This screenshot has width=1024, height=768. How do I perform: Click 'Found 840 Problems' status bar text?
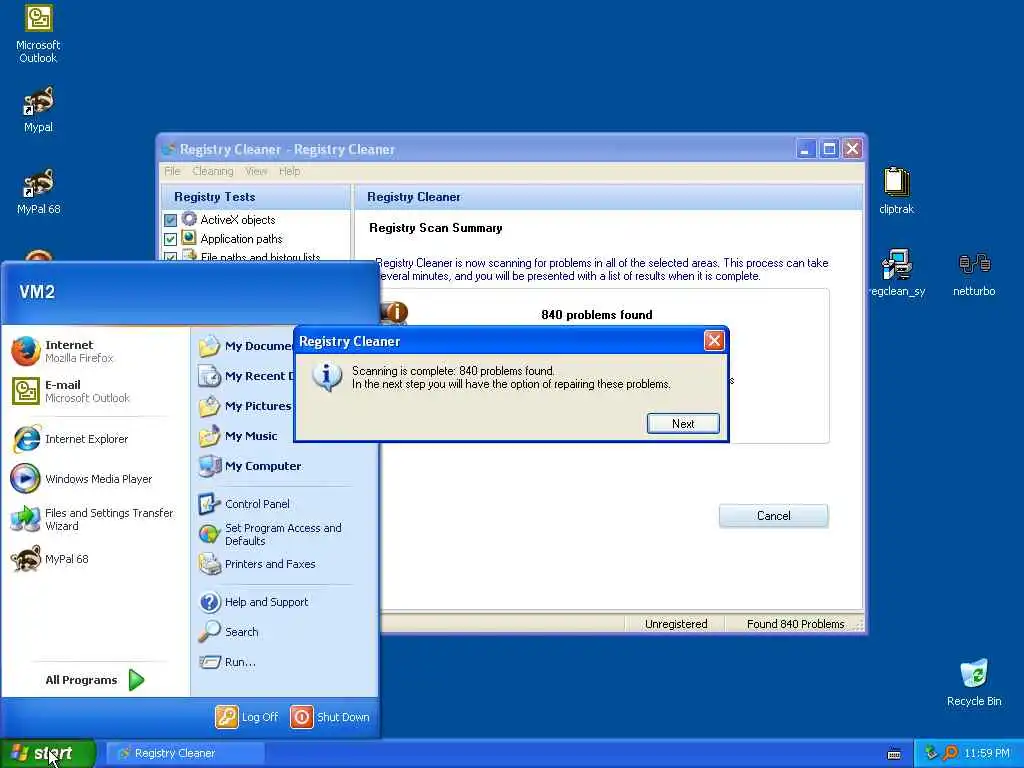coord(795,624)
